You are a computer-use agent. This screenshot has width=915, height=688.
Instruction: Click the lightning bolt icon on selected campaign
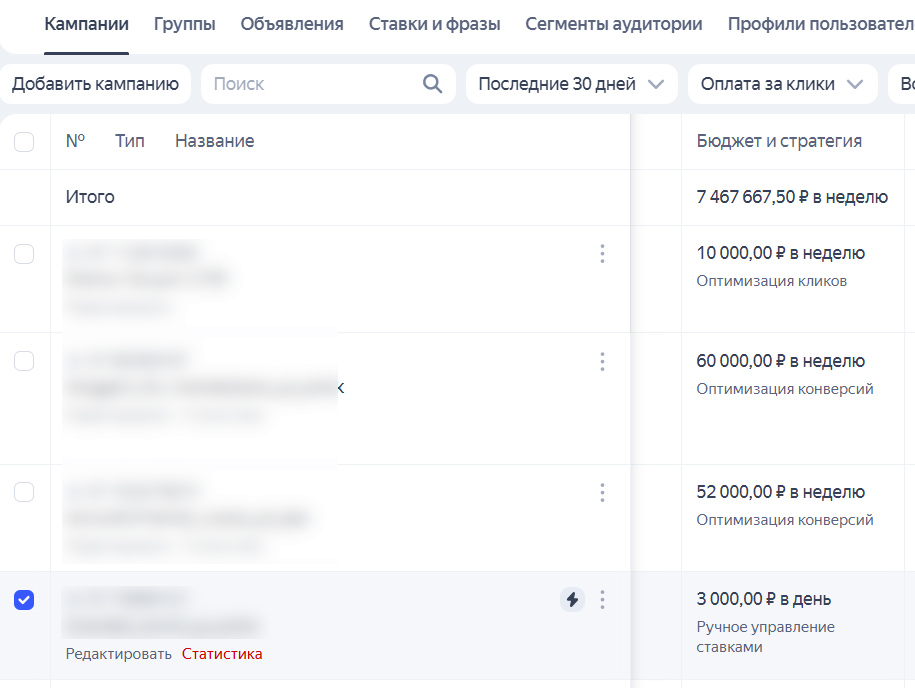[572, 598]
